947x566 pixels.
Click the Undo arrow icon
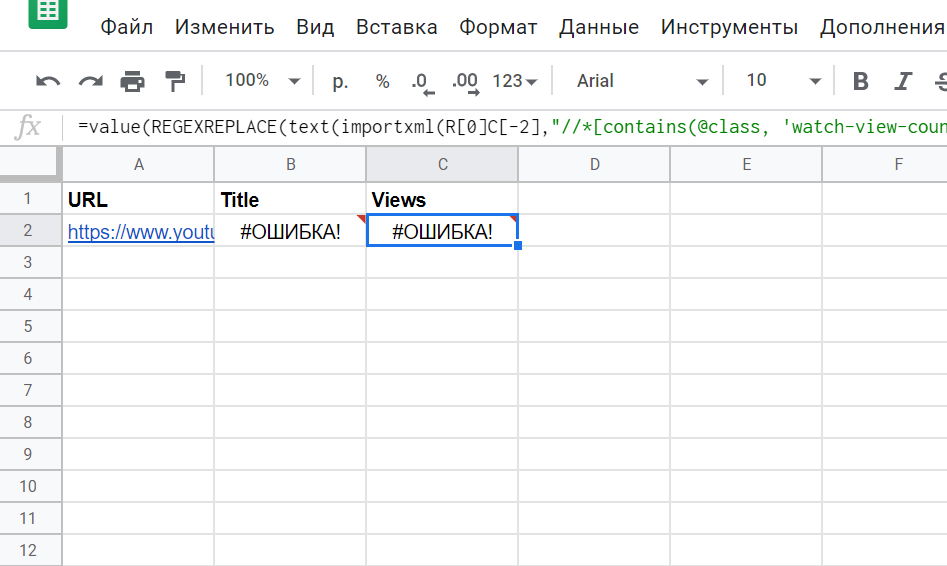tap(48, 81)
